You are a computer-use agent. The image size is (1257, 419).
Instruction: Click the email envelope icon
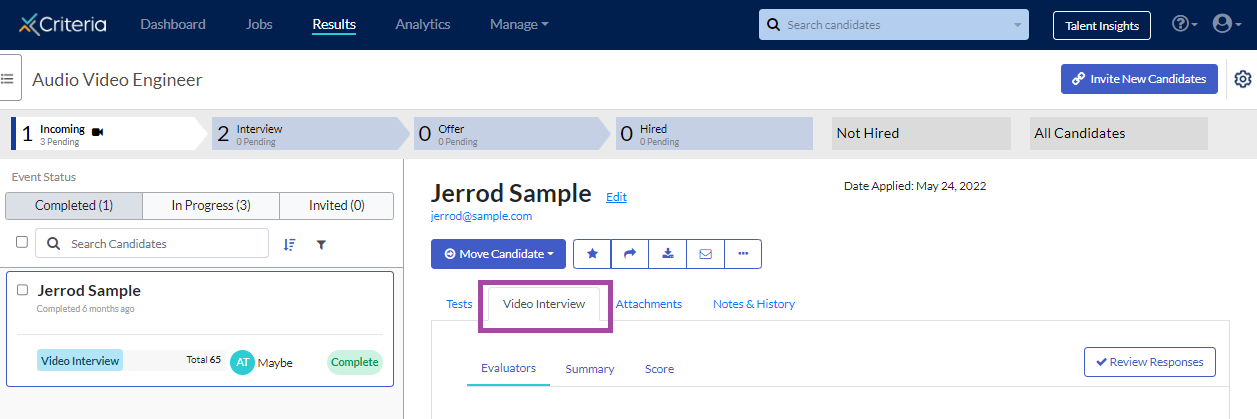(705, 254)
